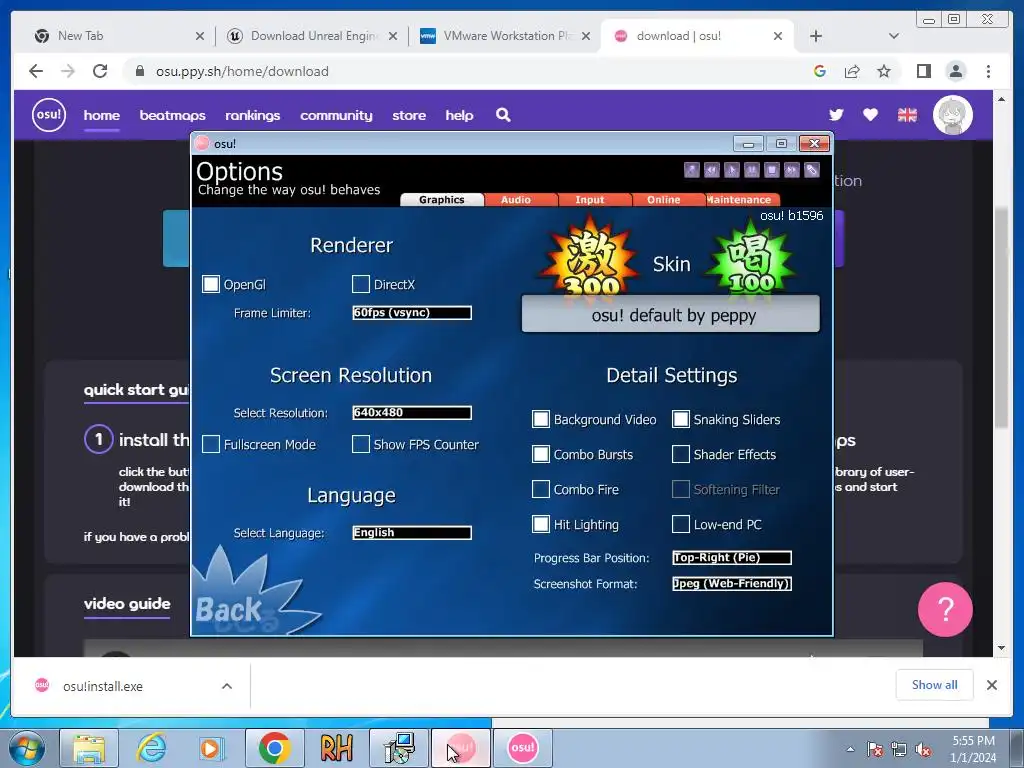1024x768 pixels.
Task: Open the user avatar in site header
Action: (953, 115)
